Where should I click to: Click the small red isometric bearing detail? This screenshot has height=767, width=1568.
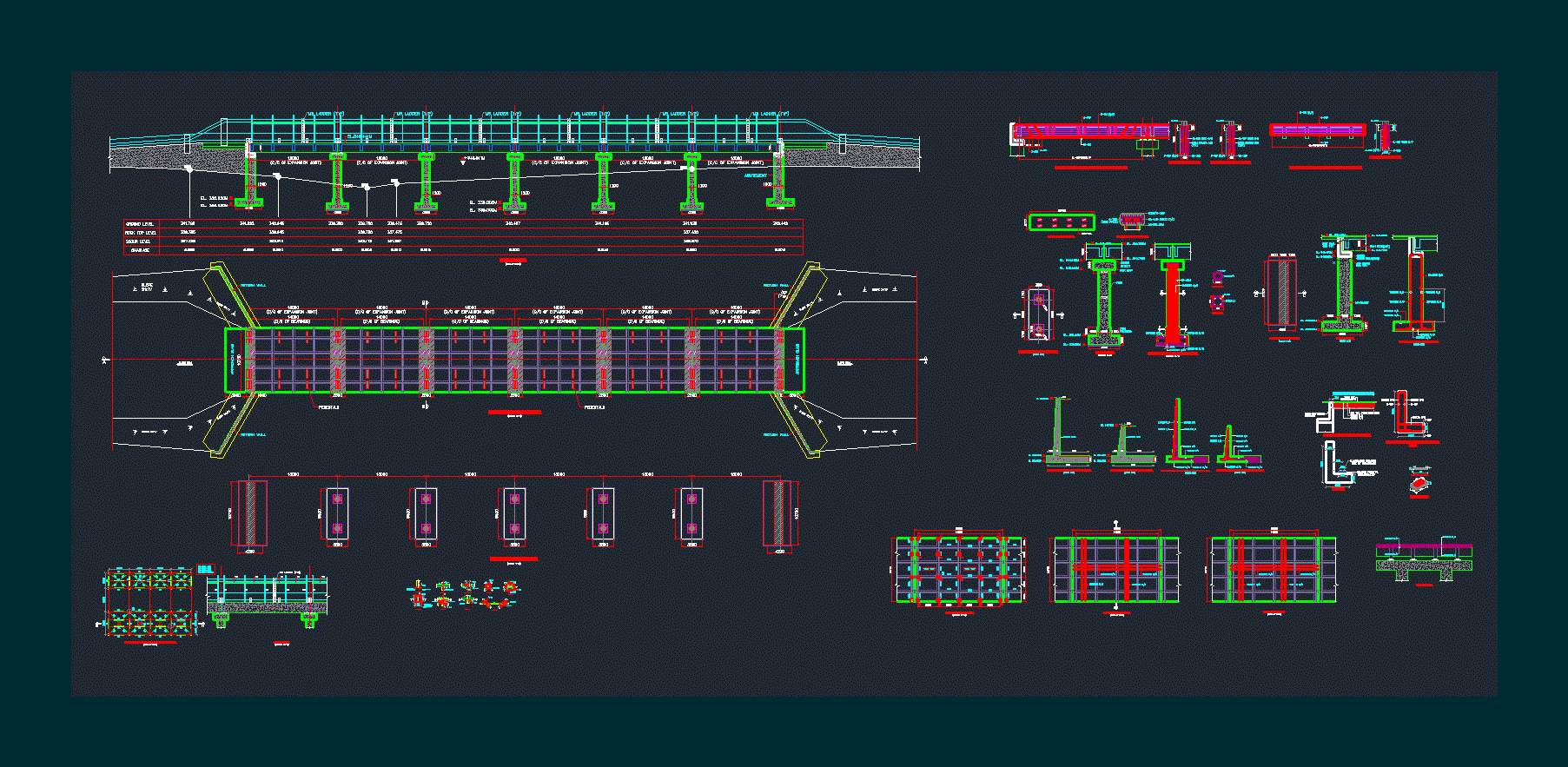point(1419,485)
